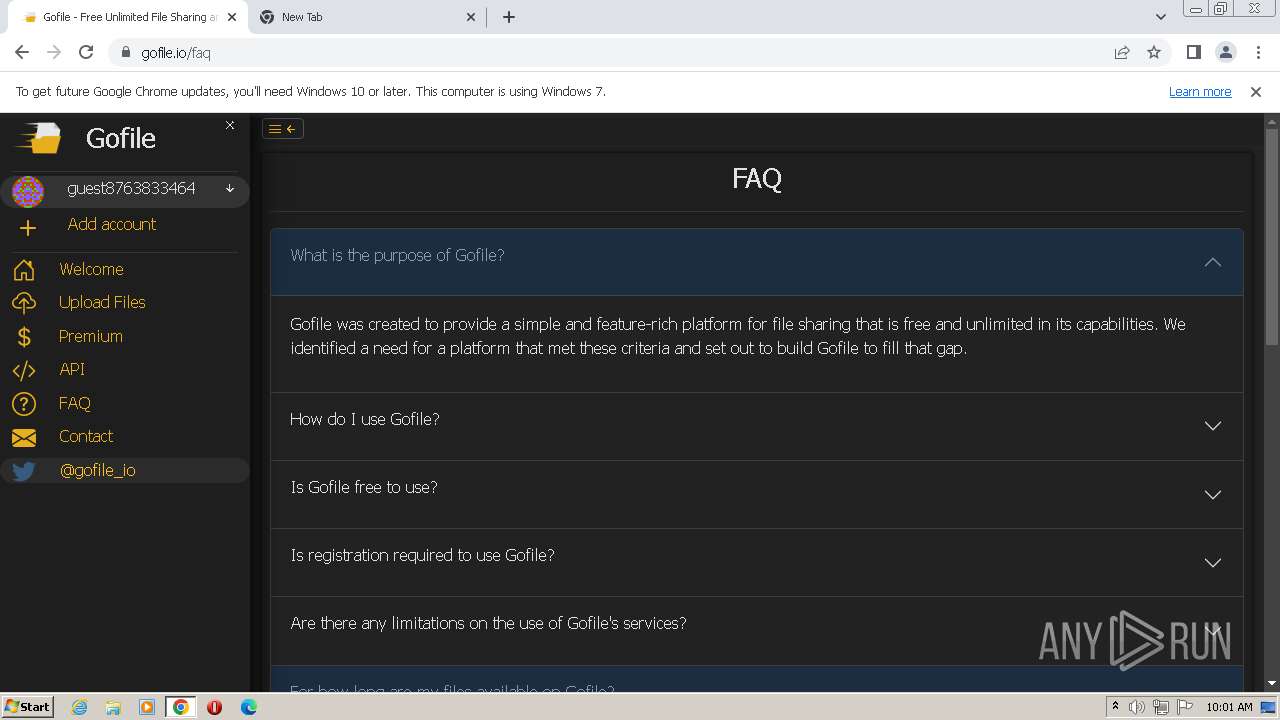This screenshot has height=720, width=1280.
Task: Go forward in browser history
Action: coord(54,52)
